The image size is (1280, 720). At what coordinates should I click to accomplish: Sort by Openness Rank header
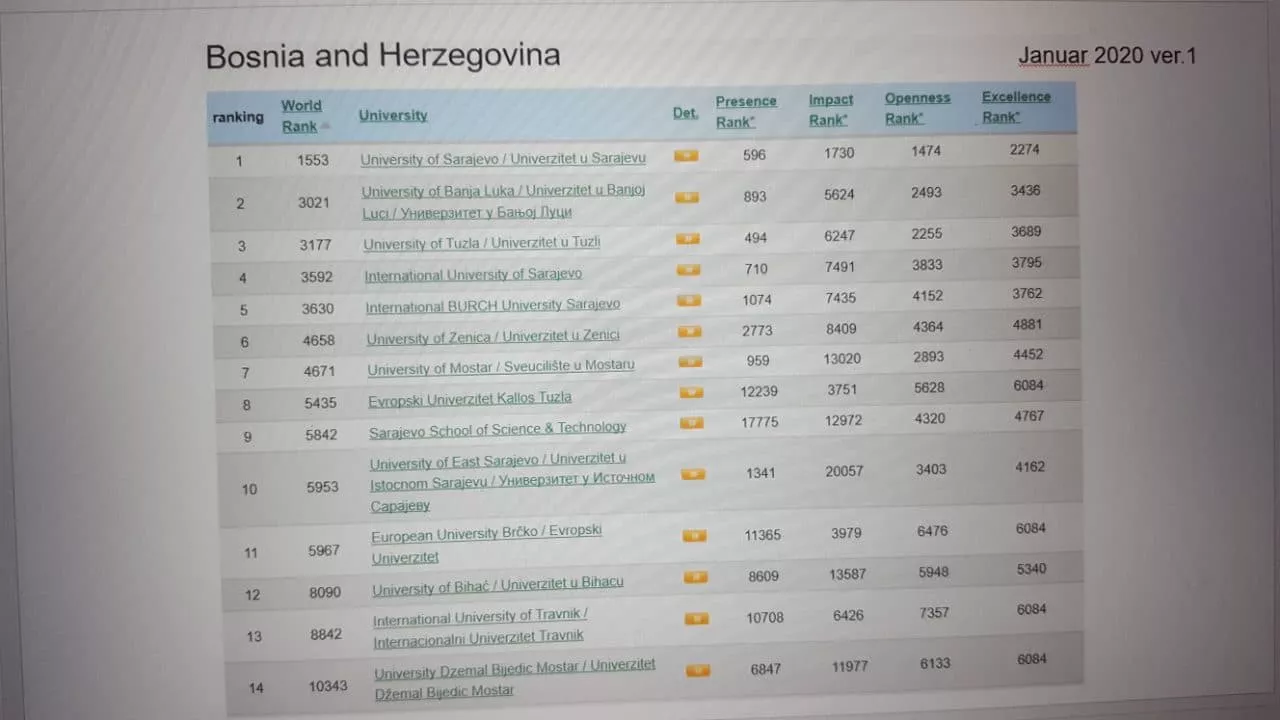coord(917,108)
